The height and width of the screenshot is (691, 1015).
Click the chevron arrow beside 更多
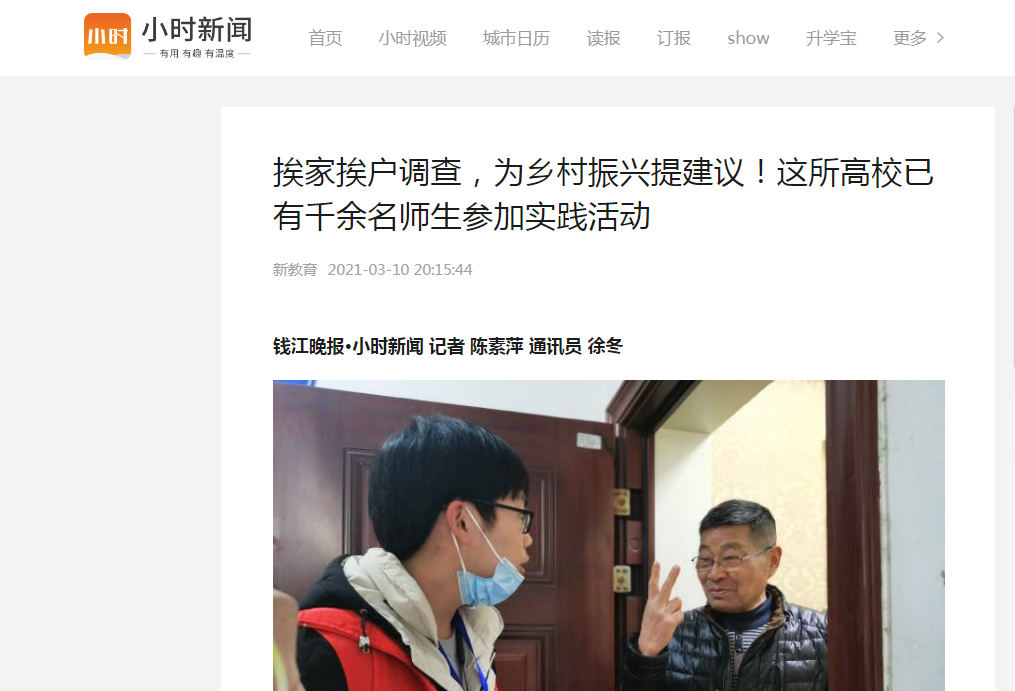941,38
